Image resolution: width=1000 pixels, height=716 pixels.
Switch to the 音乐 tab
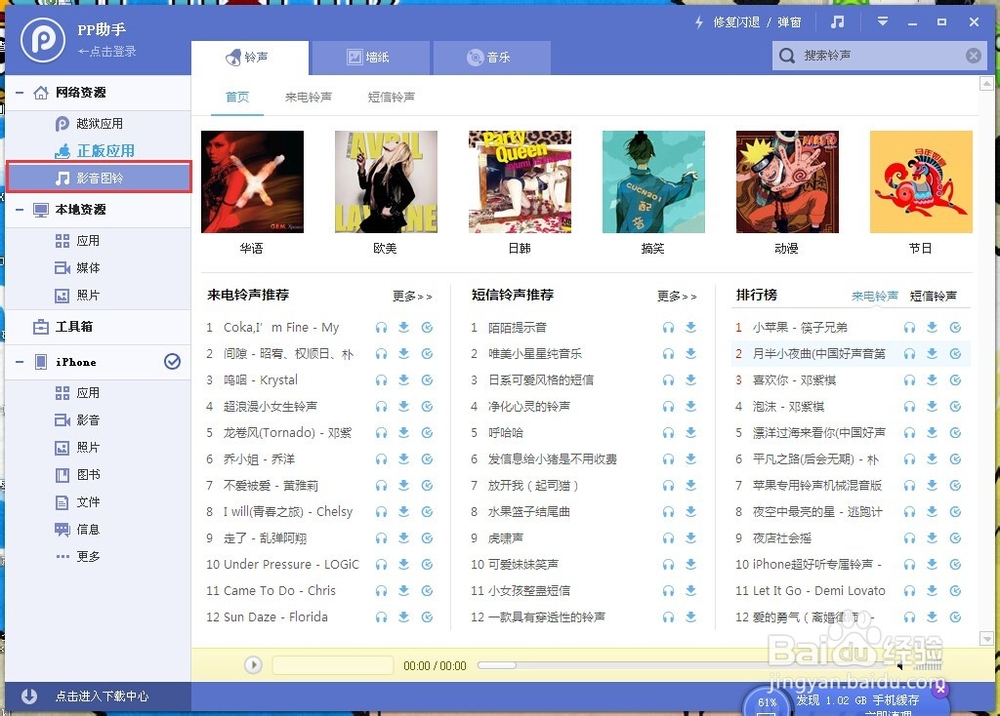(x=491, y=57)
